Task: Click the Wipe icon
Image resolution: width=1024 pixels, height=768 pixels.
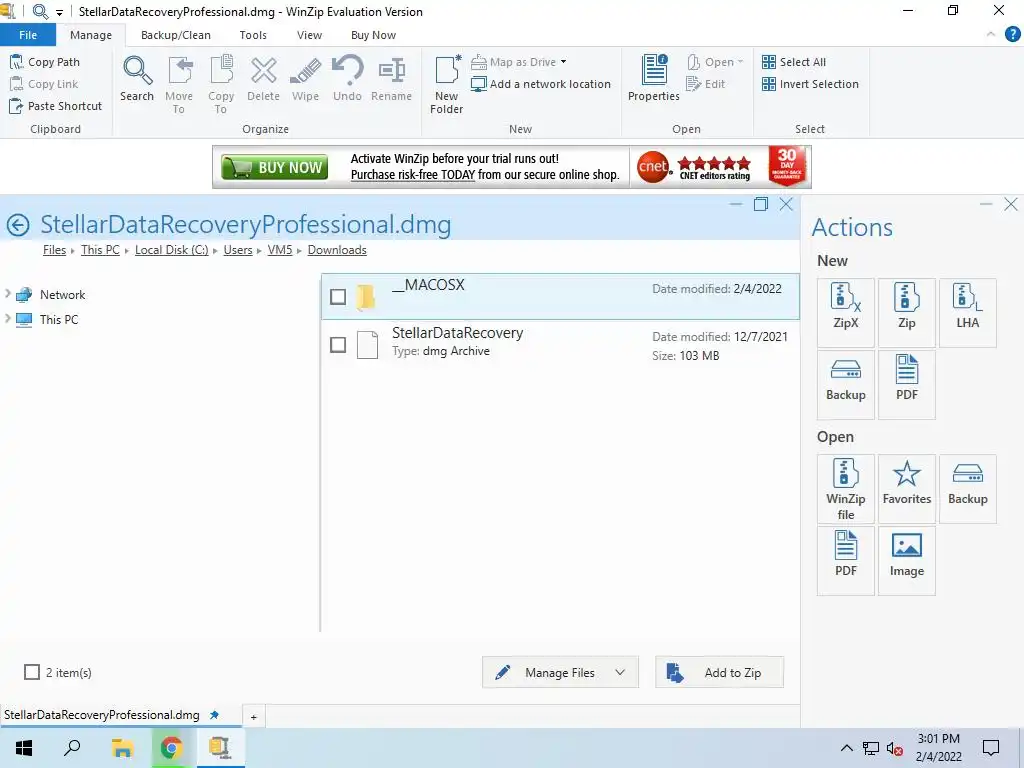Action: coord(306,79)
